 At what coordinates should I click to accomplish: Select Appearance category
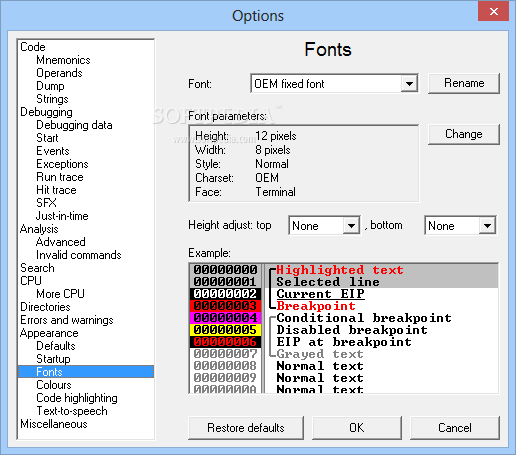[x=49, y=333]
